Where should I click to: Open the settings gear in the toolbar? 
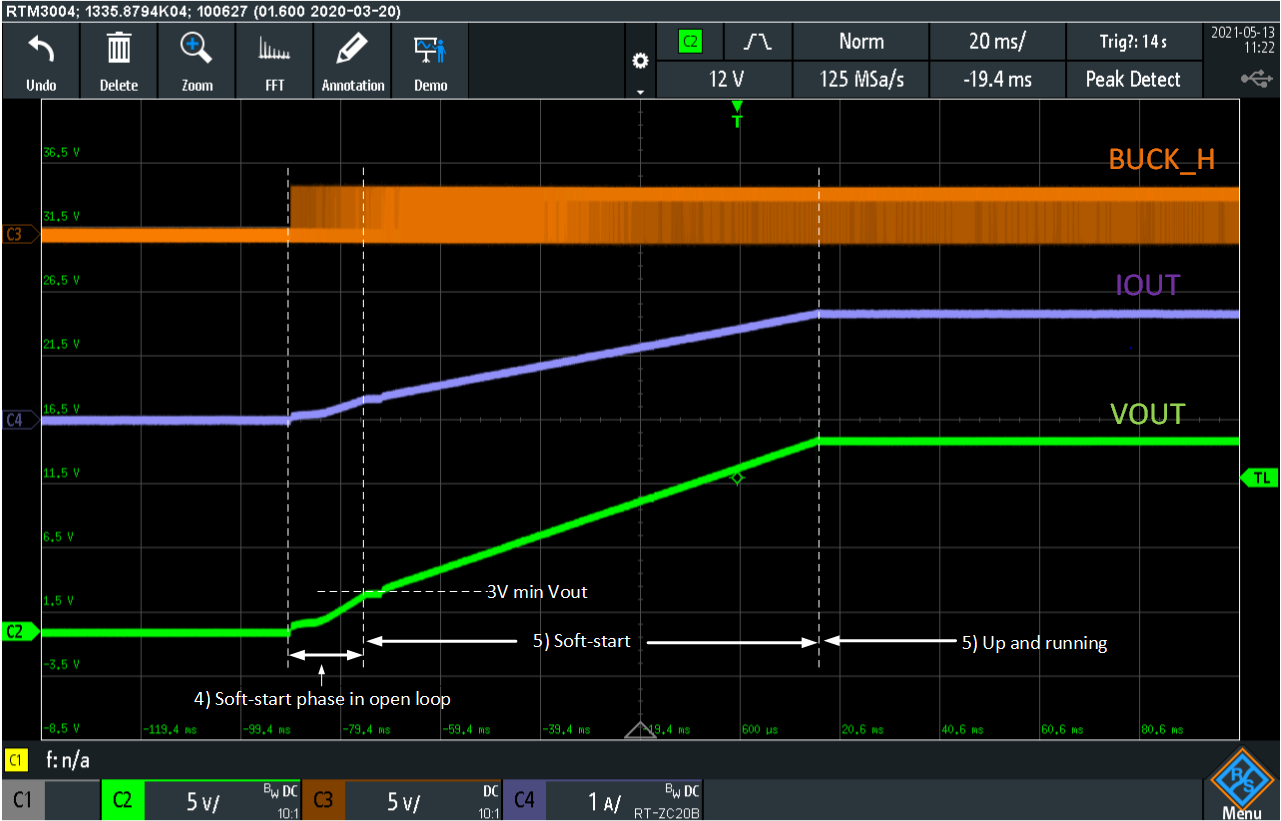pos(641,62)
